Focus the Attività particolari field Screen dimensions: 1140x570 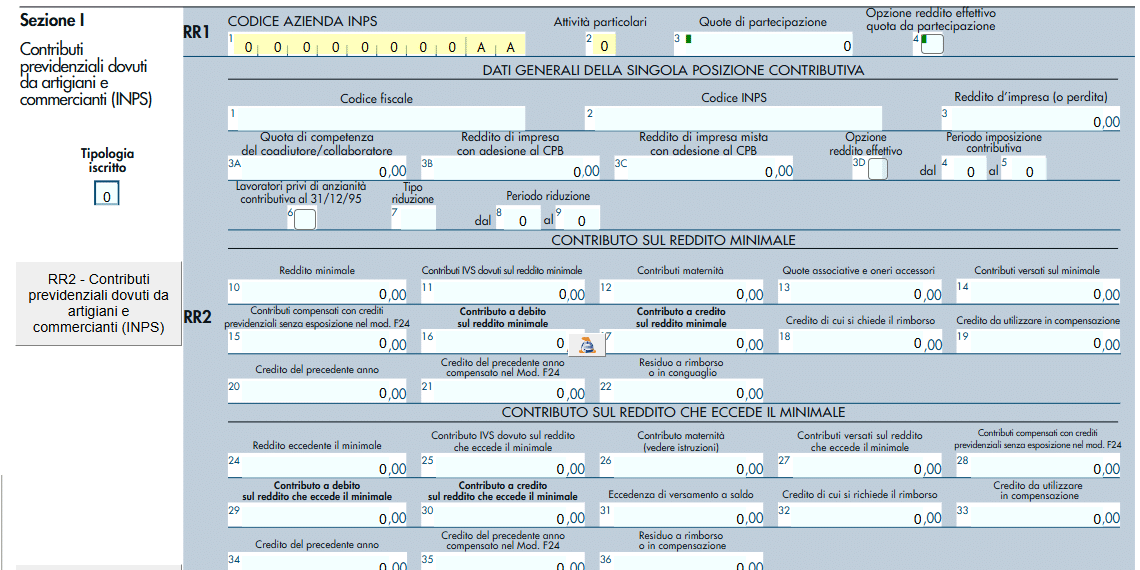pos(601,45)
